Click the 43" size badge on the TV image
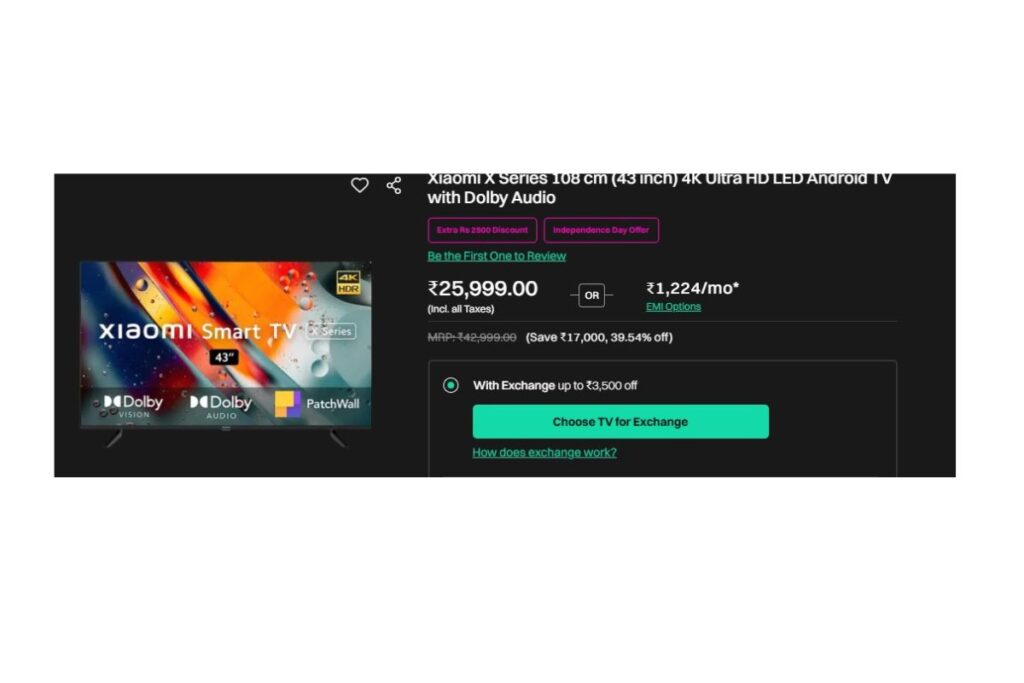The image size is (1024, 683). pos(224,357)
